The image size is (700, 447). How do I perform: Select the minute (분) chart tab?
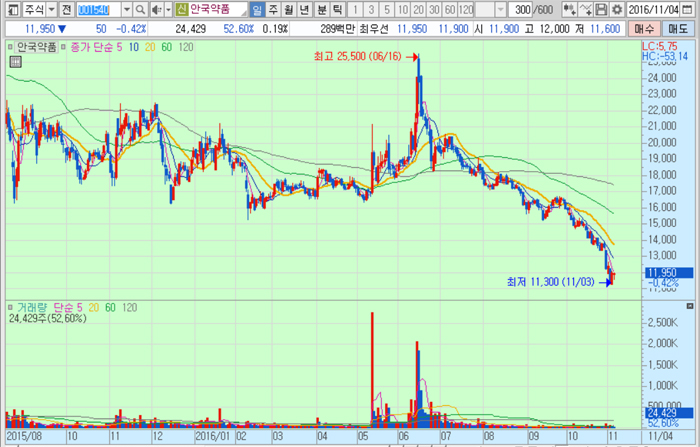(x=322, y=9)
